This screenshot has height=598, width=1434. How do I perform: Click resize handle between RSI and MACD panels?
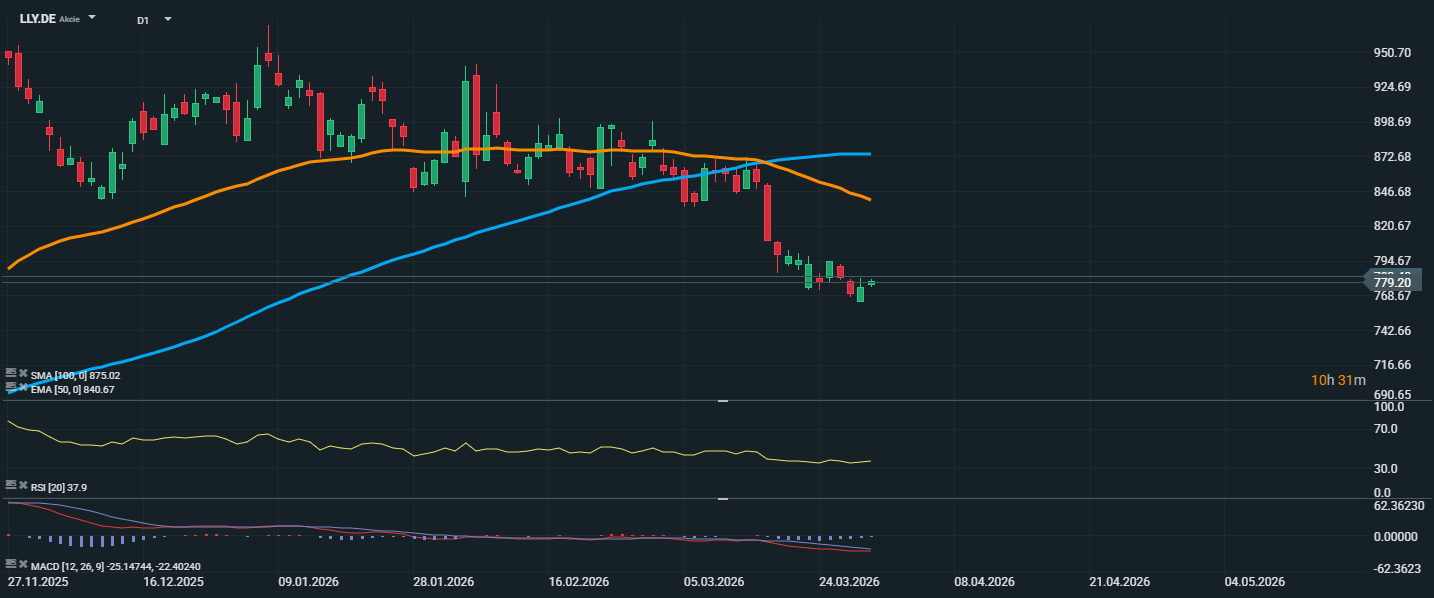click(722, 498)
